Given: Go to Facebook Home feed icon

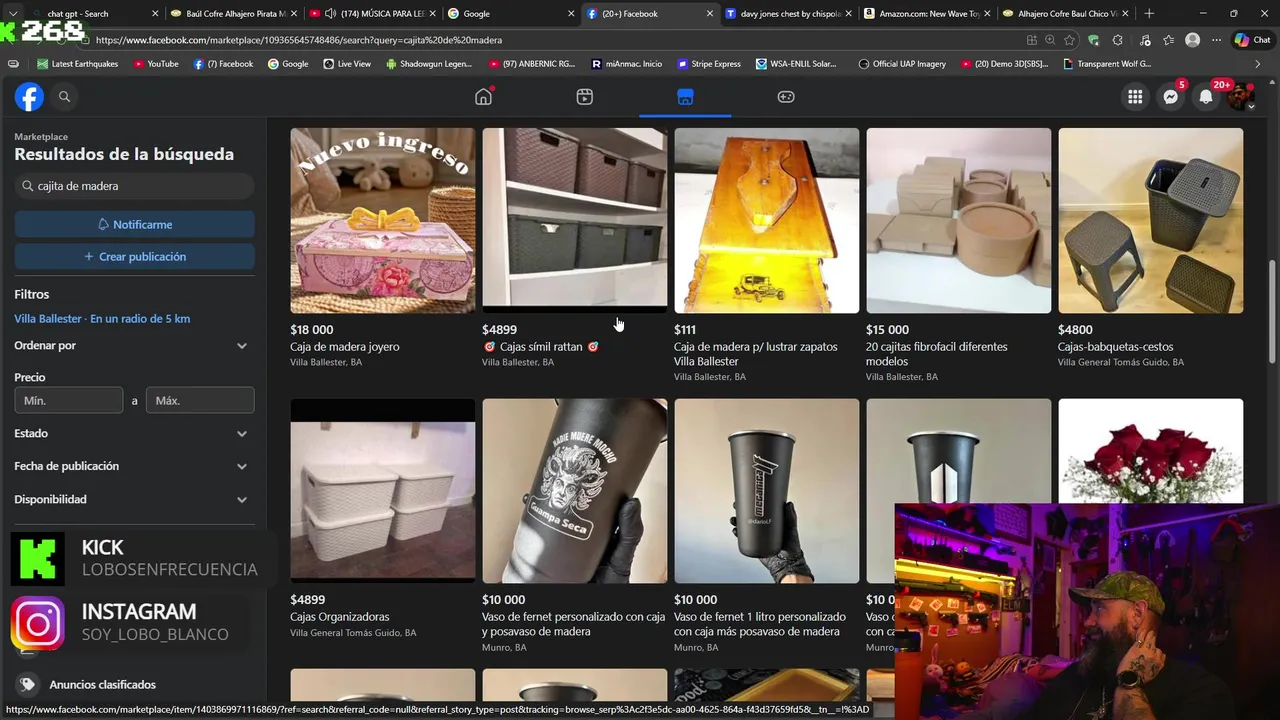Looking at the screenshot, I should 484,97.
